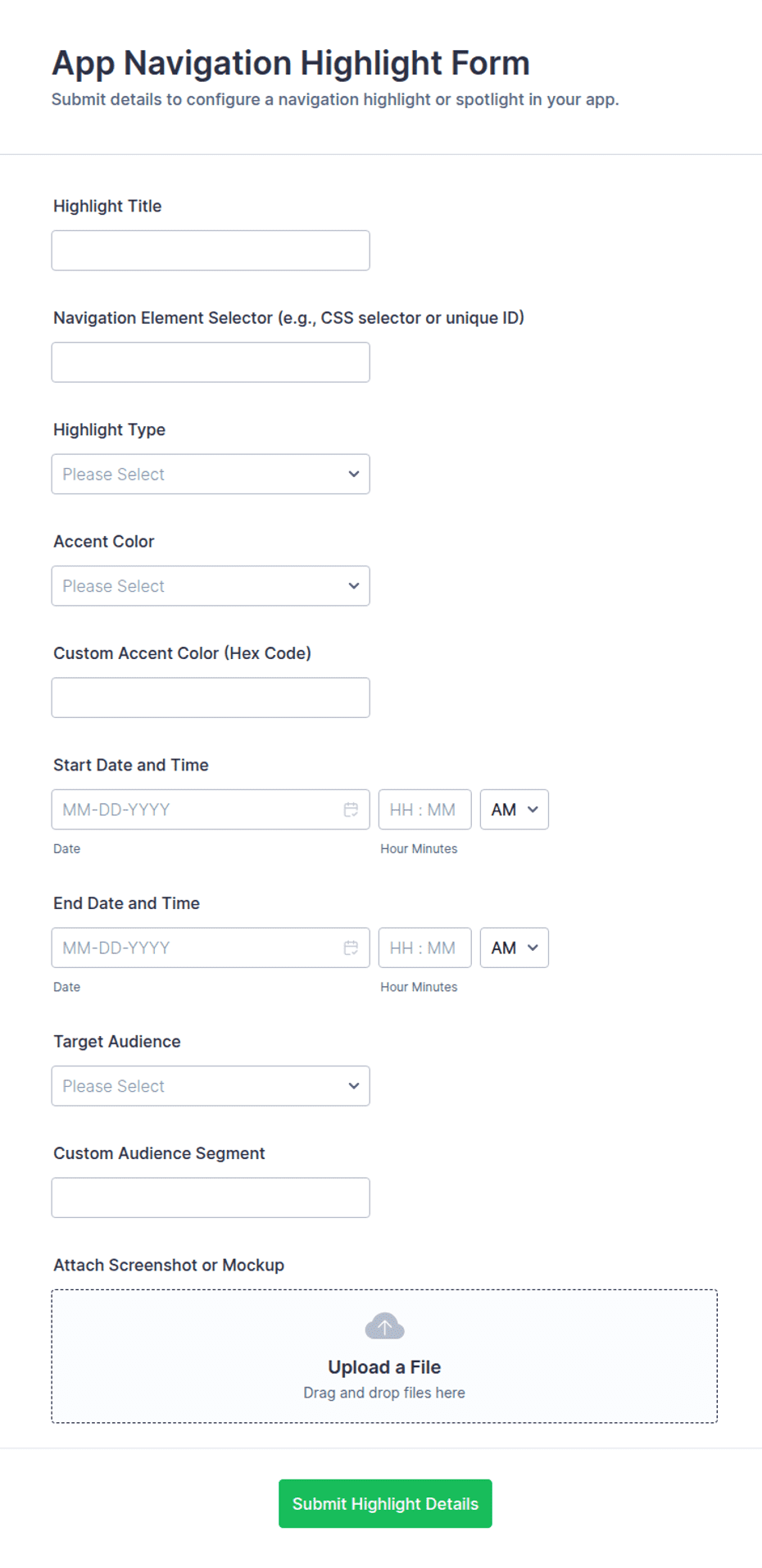Change the End time AM/PM selector
The image size is (762, 1568).
[x=515, y=948]
